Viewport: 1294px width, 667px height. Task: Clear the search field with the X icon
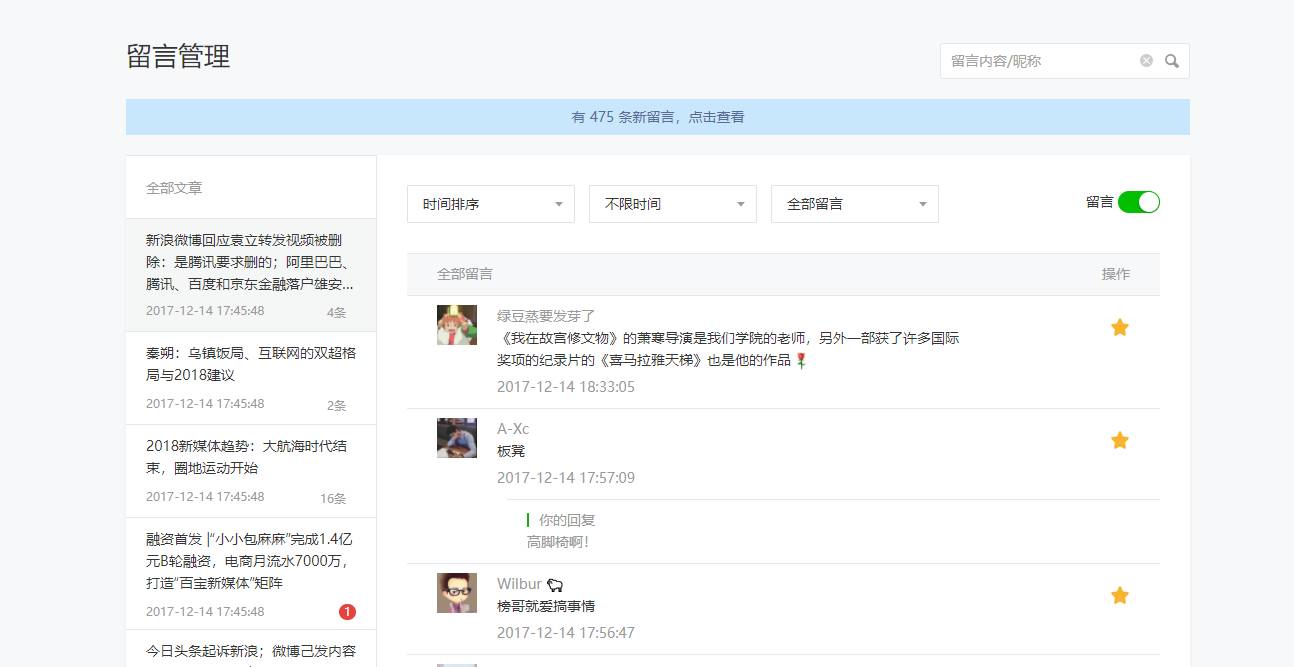pyautogui.click(x=1146, y=61)
